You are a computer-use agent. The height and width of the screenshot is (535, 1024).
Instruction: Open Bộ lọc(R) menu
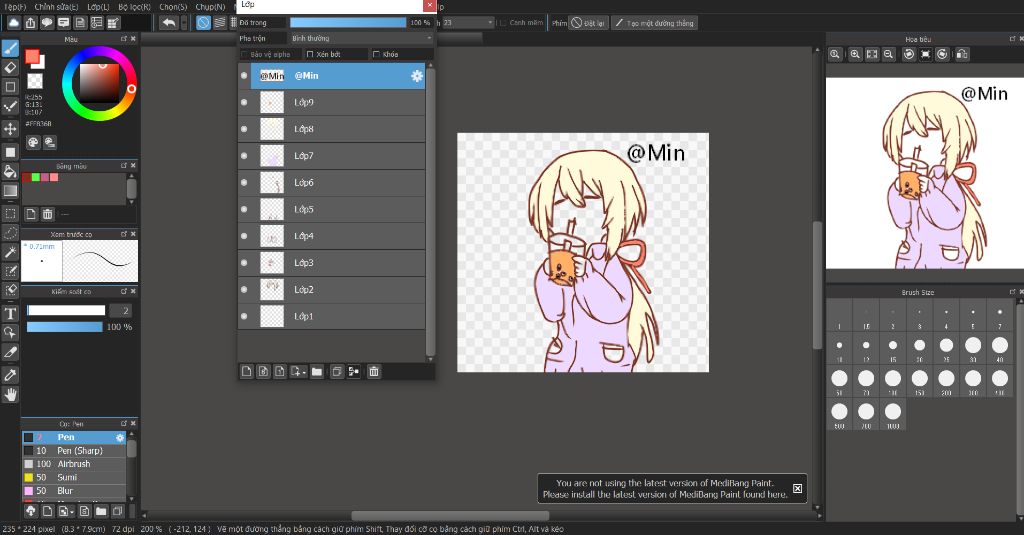point(135,7)
